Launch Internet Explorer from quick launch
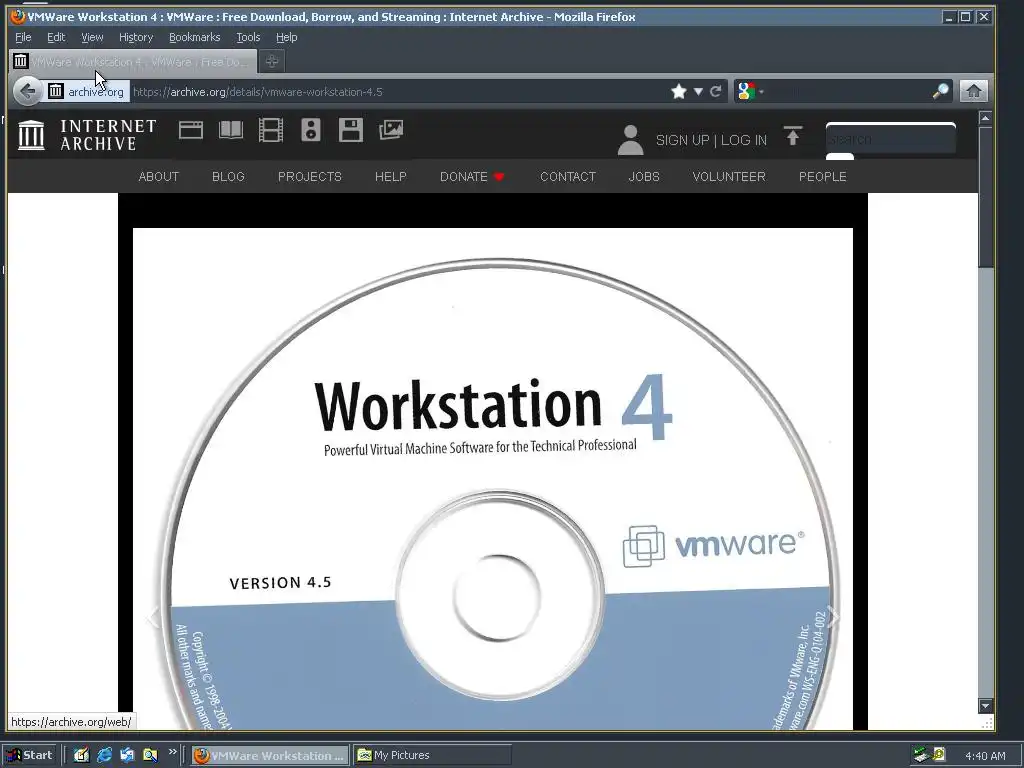Image resolution: width=1024 pixels, height=768 pixels. (x=104, y=755)
